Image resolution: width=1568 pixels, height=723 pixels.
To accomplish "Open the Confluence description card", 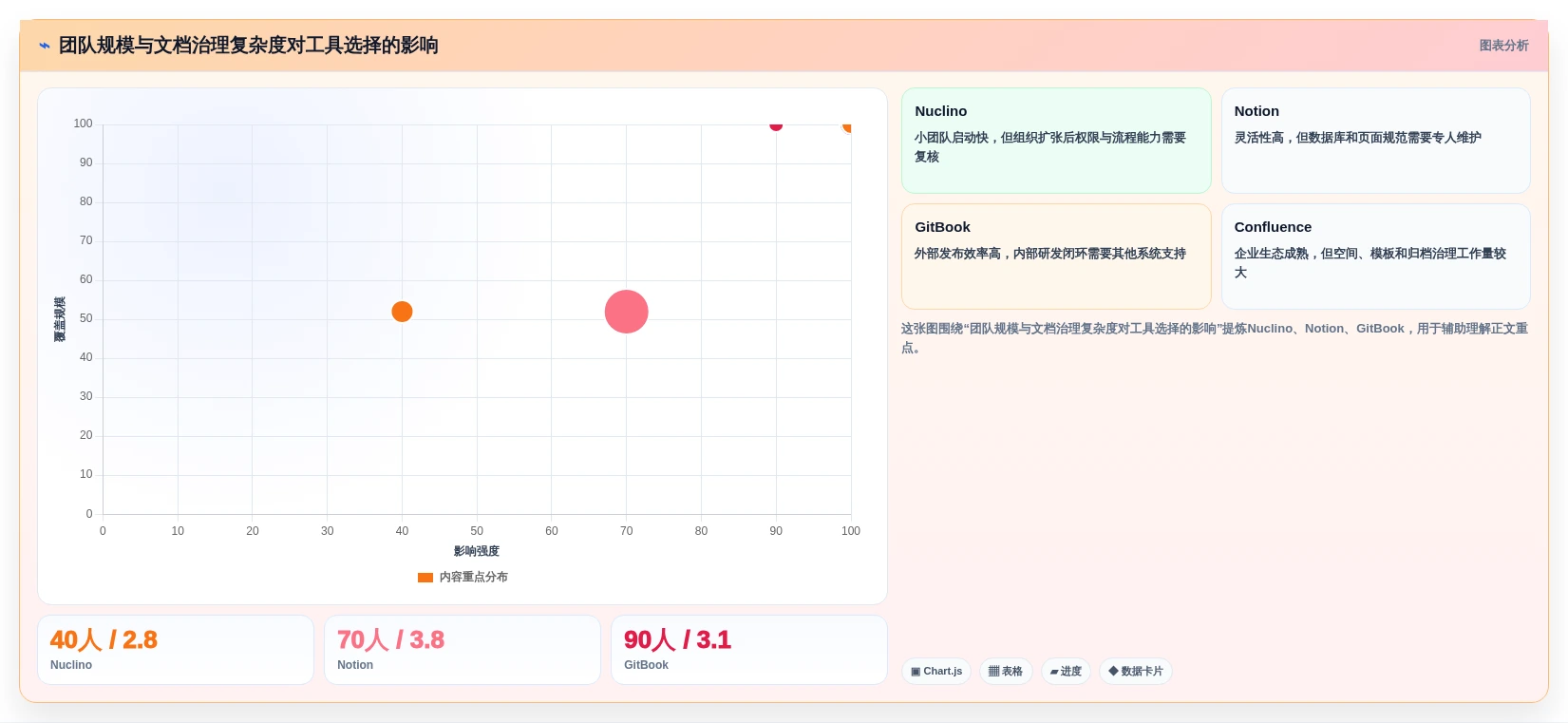I will [1375, 257].
